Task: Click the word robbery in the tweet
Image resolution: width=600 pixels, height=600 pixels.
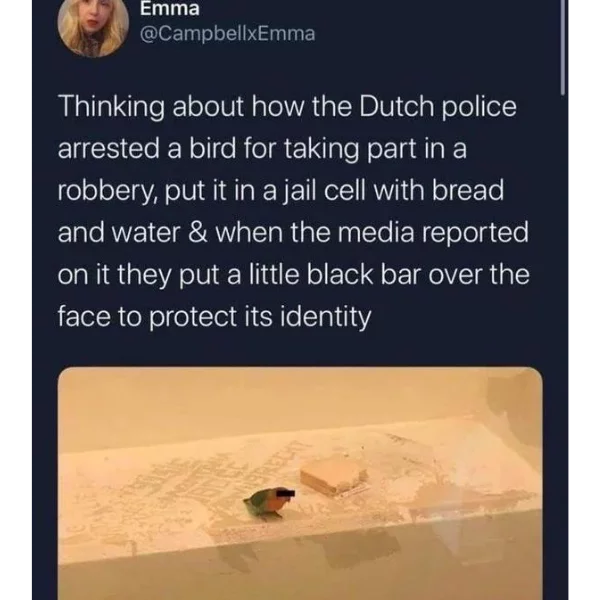Action: coord(106,191)
